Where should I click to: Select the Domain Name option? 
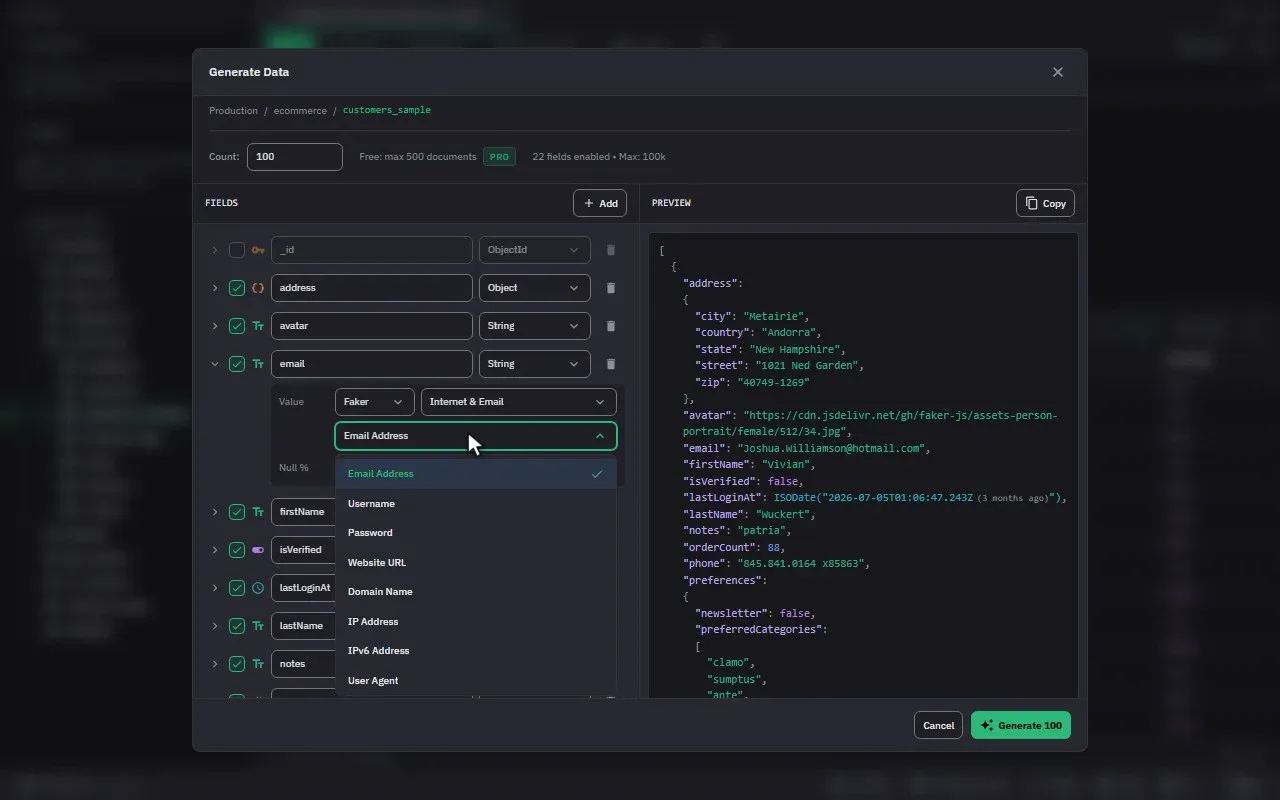(x=476, y=592)
